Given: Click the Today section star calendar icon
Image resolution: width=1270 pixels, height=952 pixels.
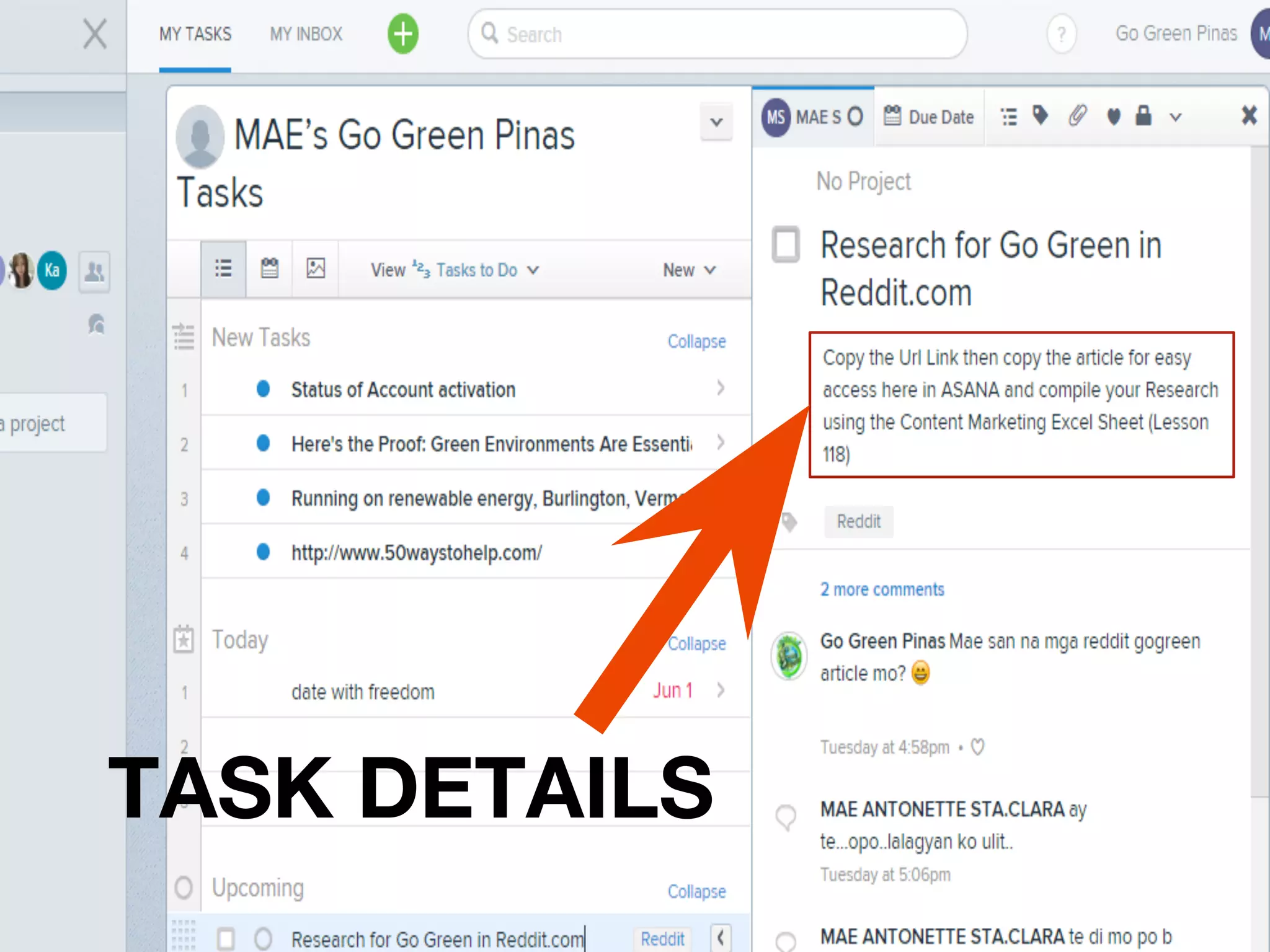Looking at the screenshot, I should [x=184, y=639].
